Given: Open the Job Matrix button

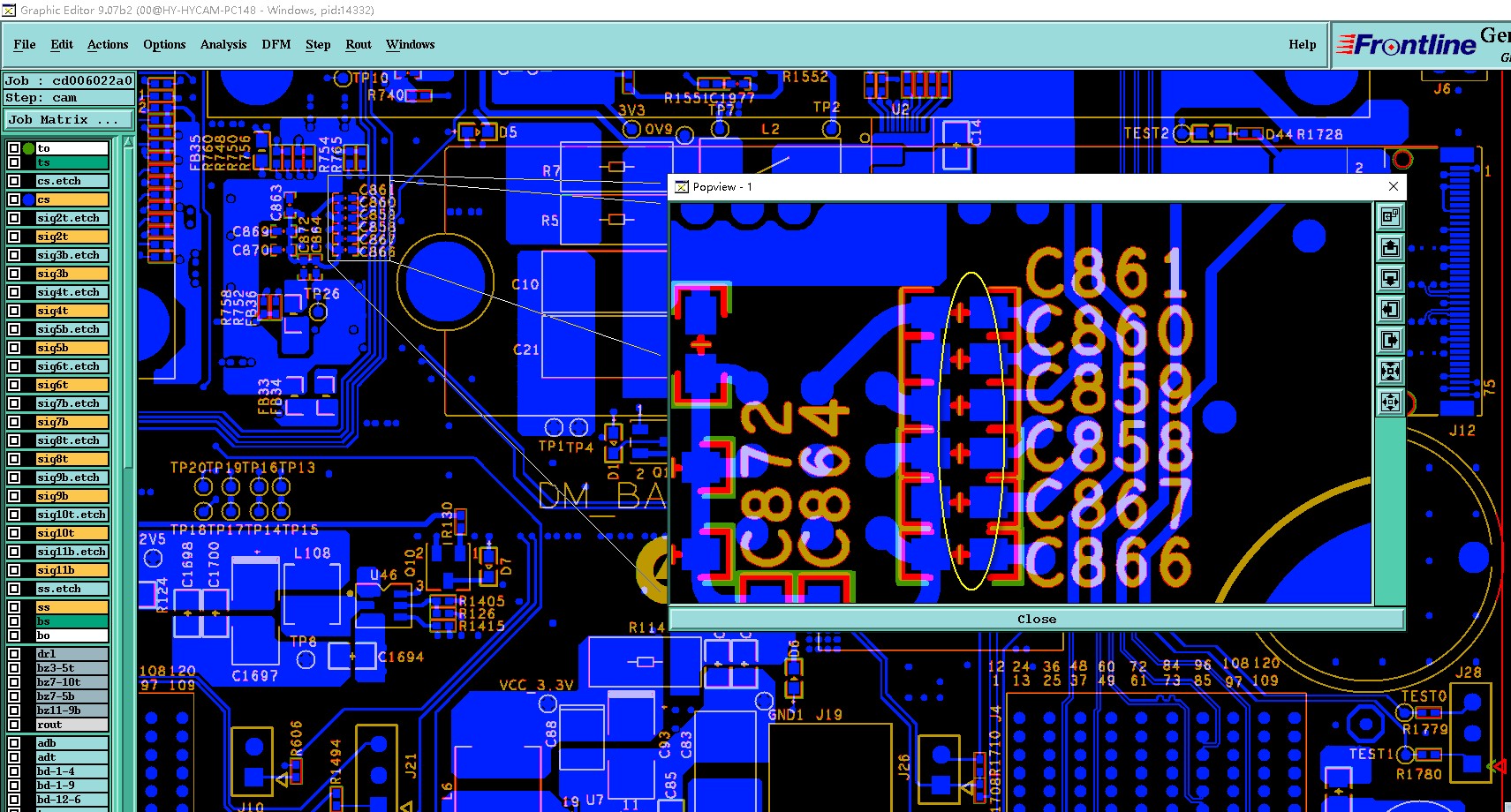Looking at the screenshot, I should click(x=69, y=120).
